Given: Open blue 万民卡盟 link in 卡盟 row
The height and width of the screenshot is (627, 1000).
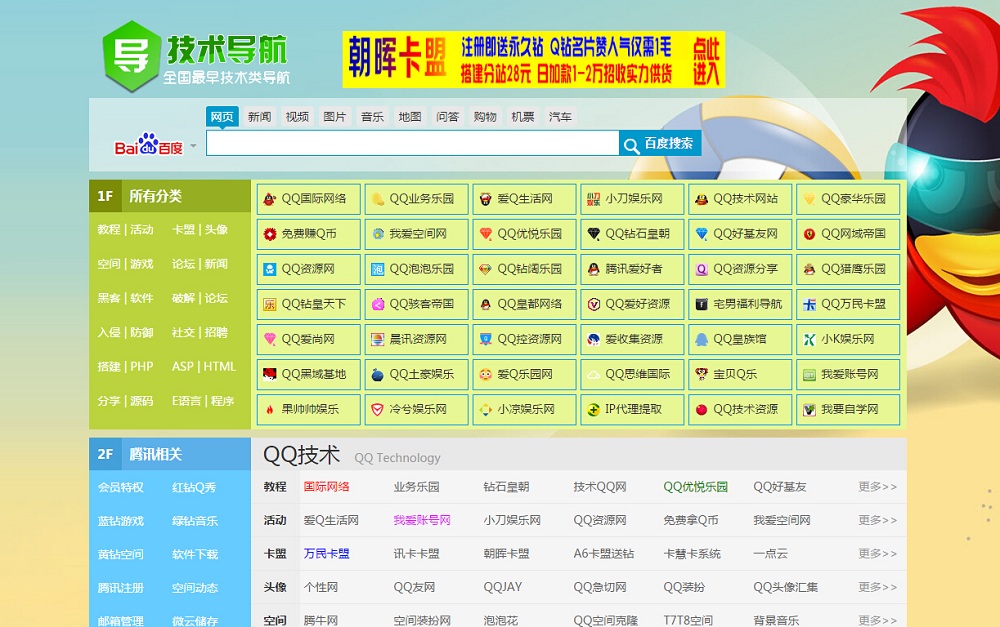Looking at the screenshot, I should 327,554.
